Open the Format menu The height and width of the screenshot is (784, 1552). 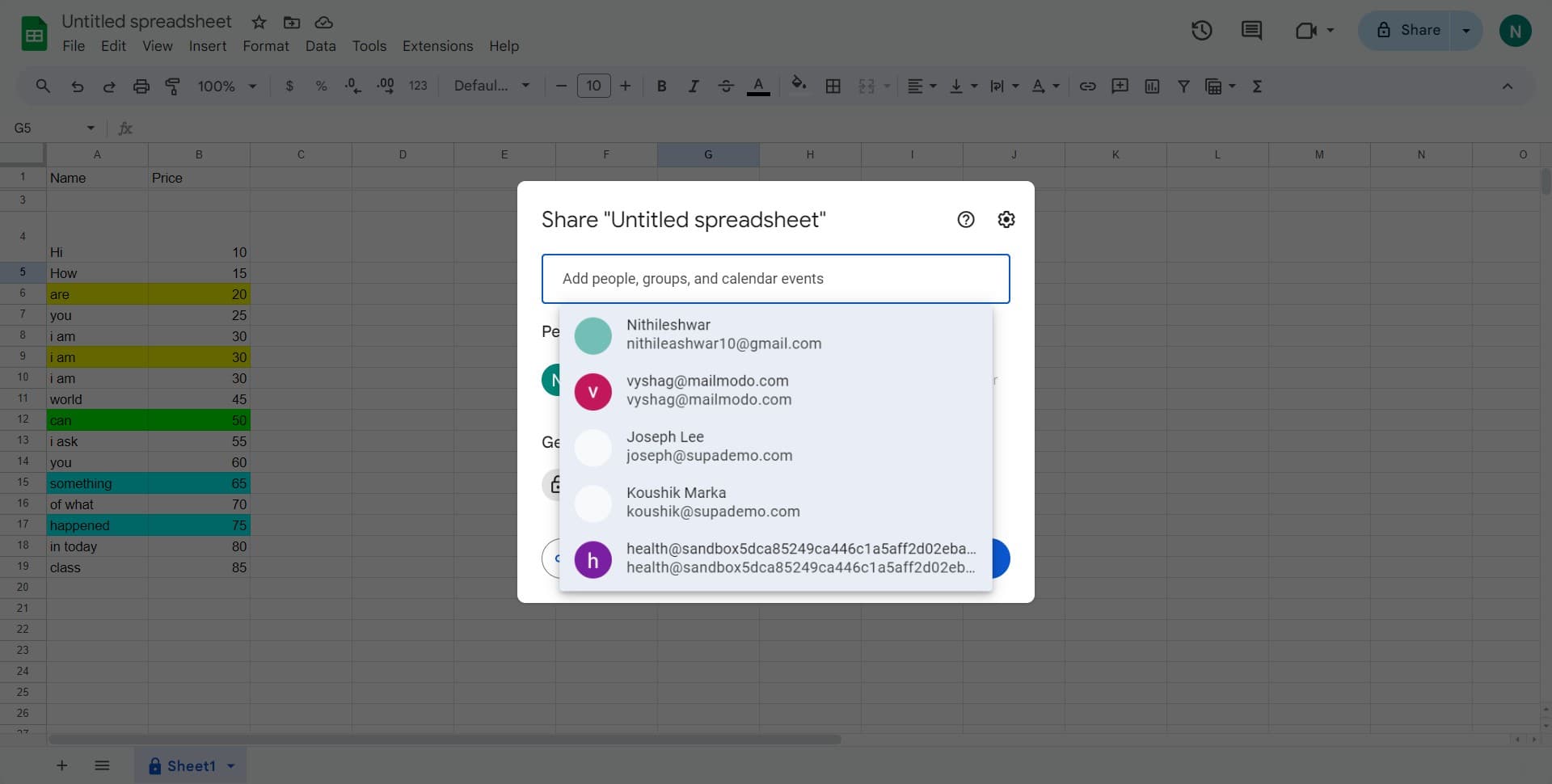[265, 46]
